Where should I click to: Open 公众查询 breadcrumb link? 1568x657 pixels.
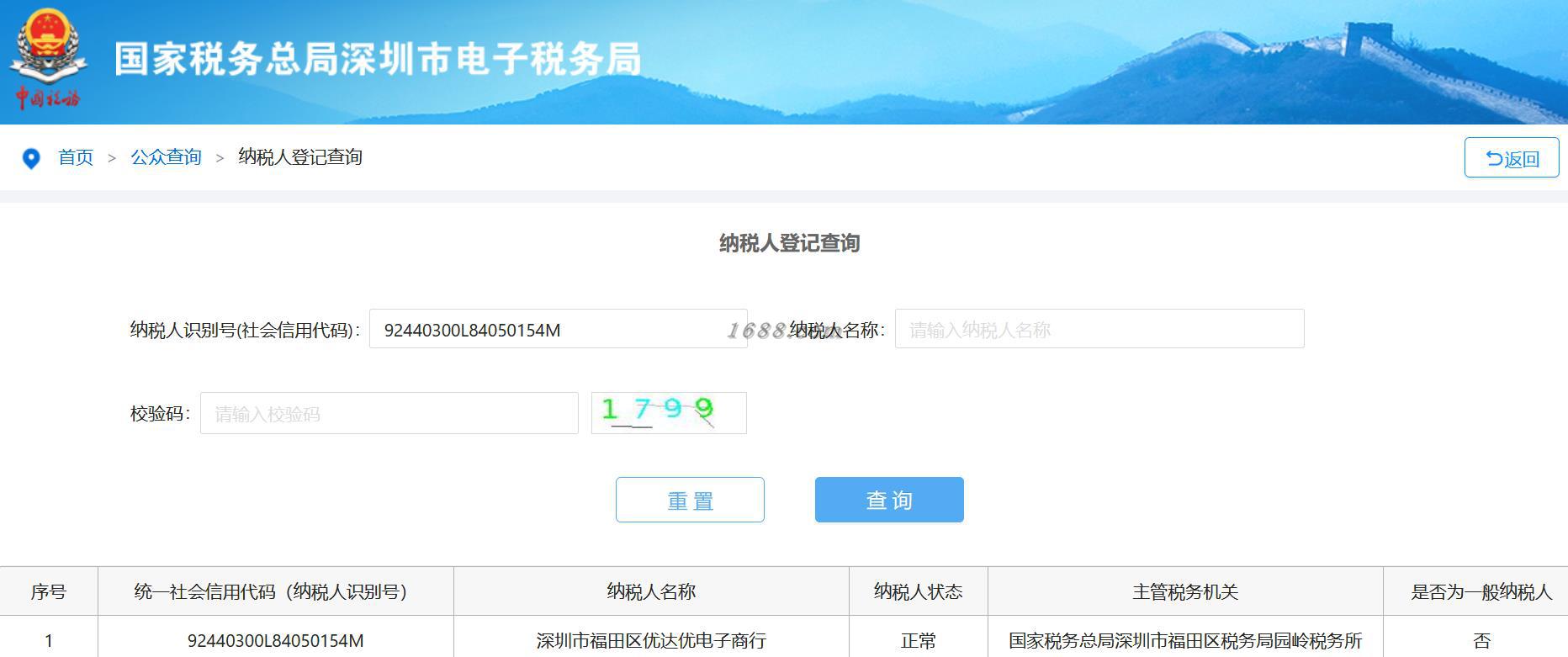coord(166,157)
